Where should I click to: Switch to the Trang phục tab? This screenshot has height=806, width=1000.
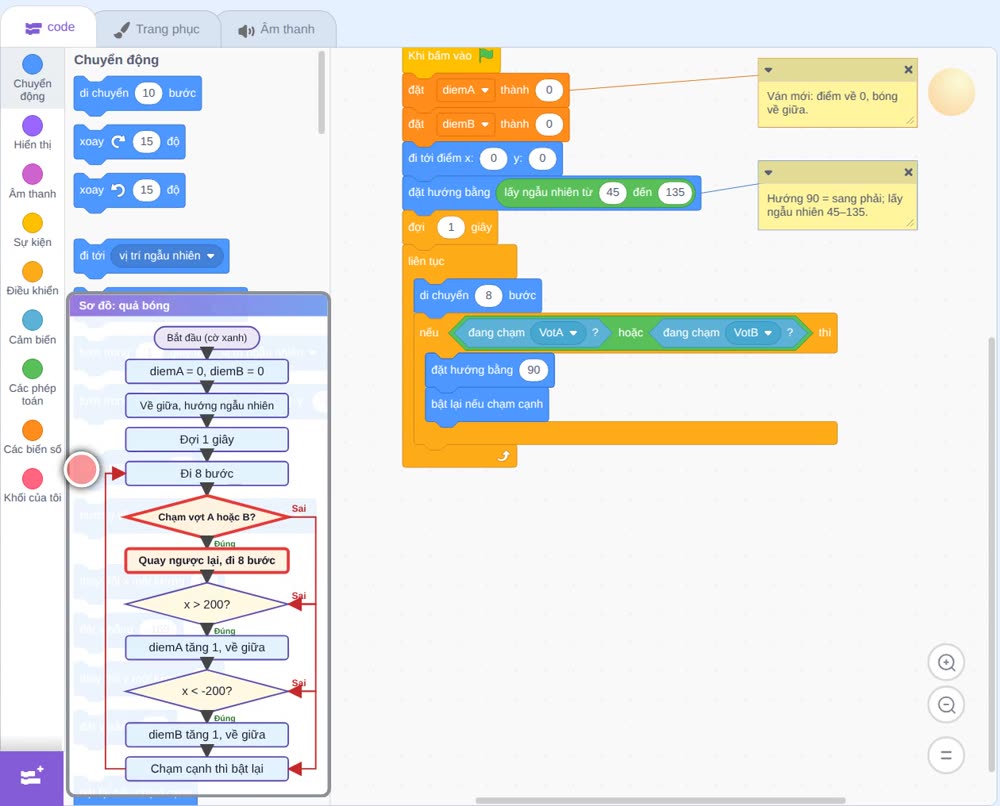[157, 29]
